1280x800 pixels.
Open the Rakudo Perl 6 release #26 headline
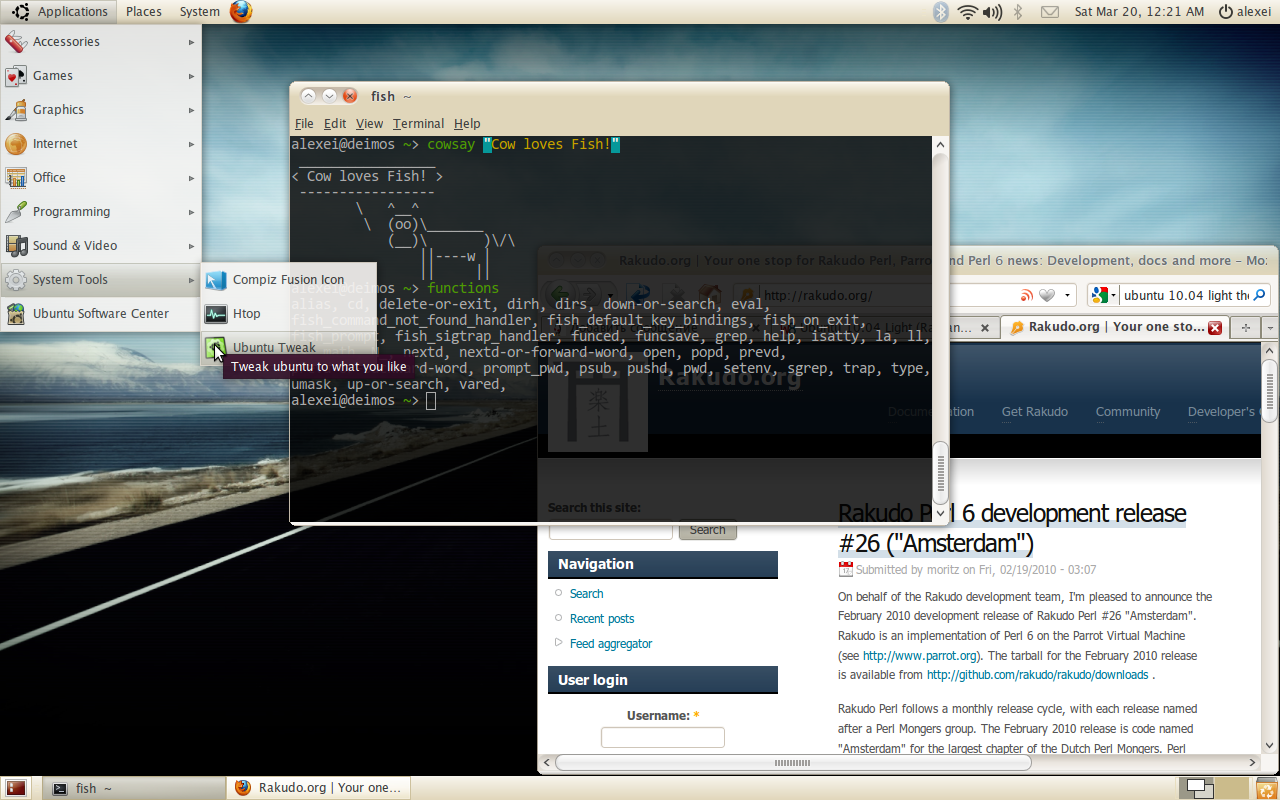point(1012,528)
